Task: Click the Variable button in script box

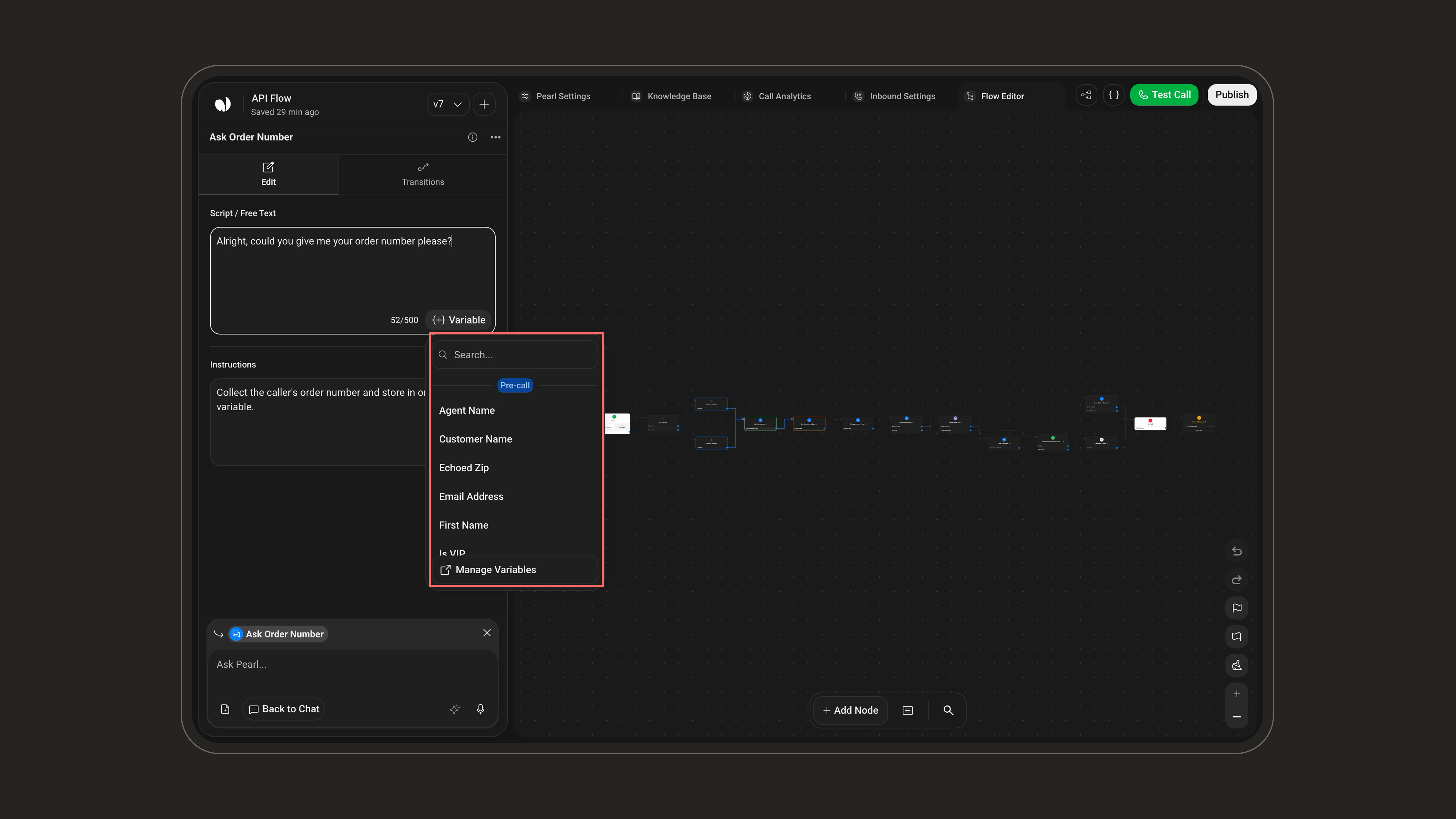Action: pos(458,320)
